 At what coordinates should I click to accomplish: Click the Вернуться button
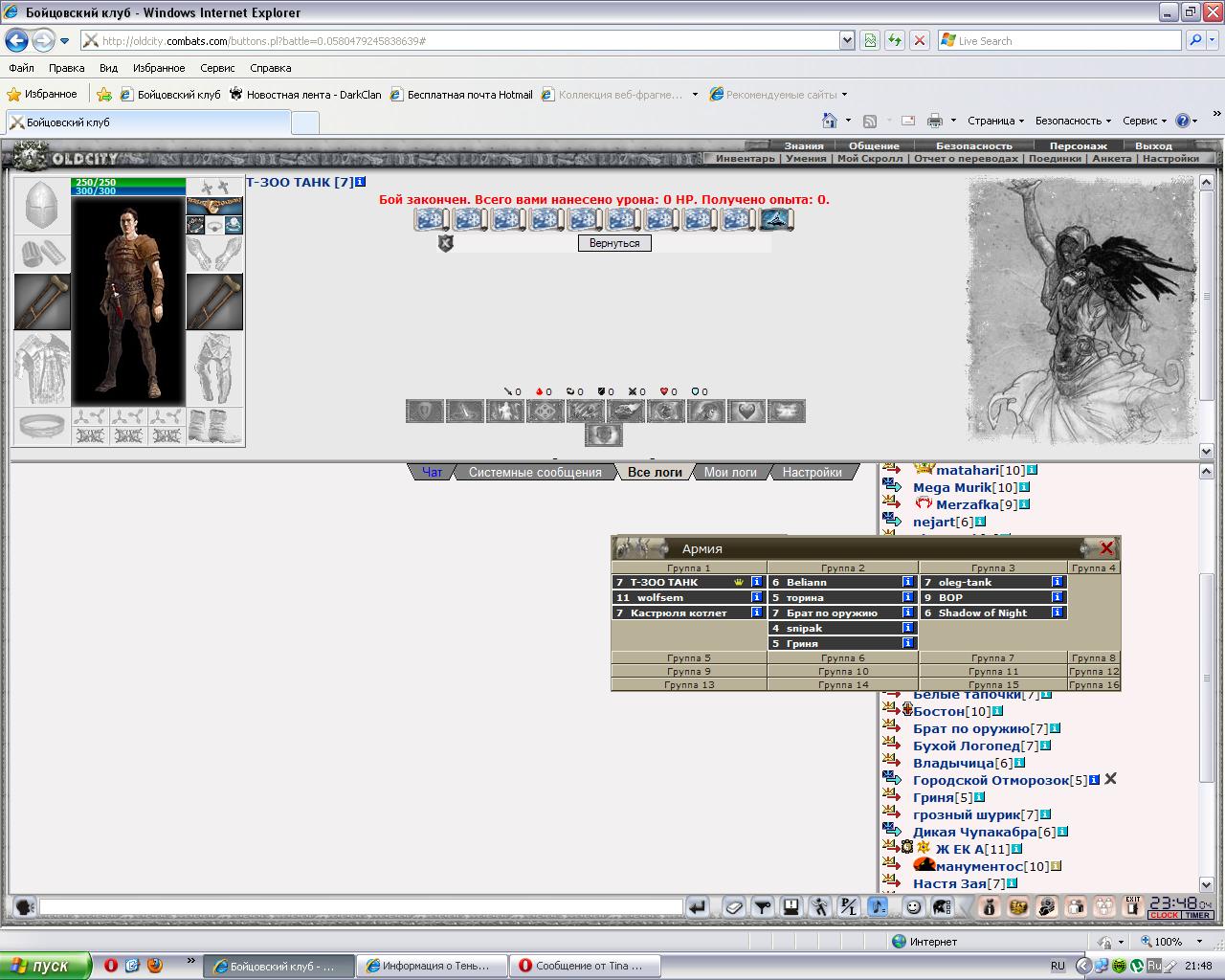coord(614,243)
